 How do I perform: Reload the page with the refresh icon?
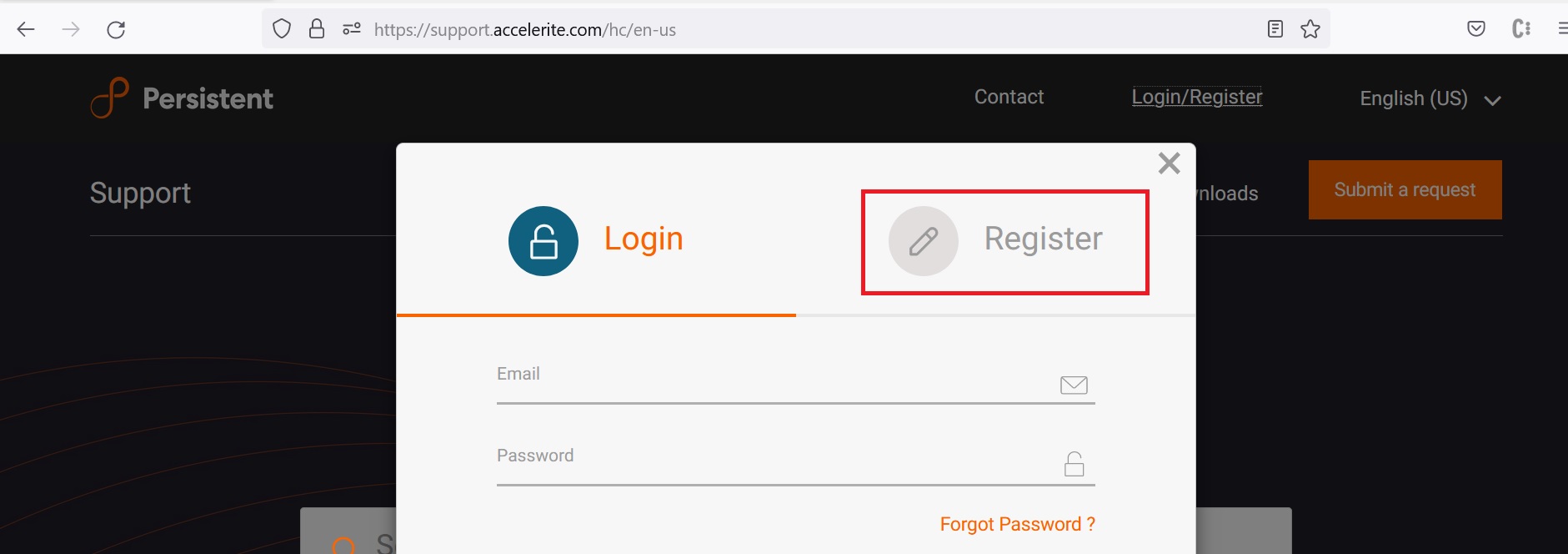[116, 30]
